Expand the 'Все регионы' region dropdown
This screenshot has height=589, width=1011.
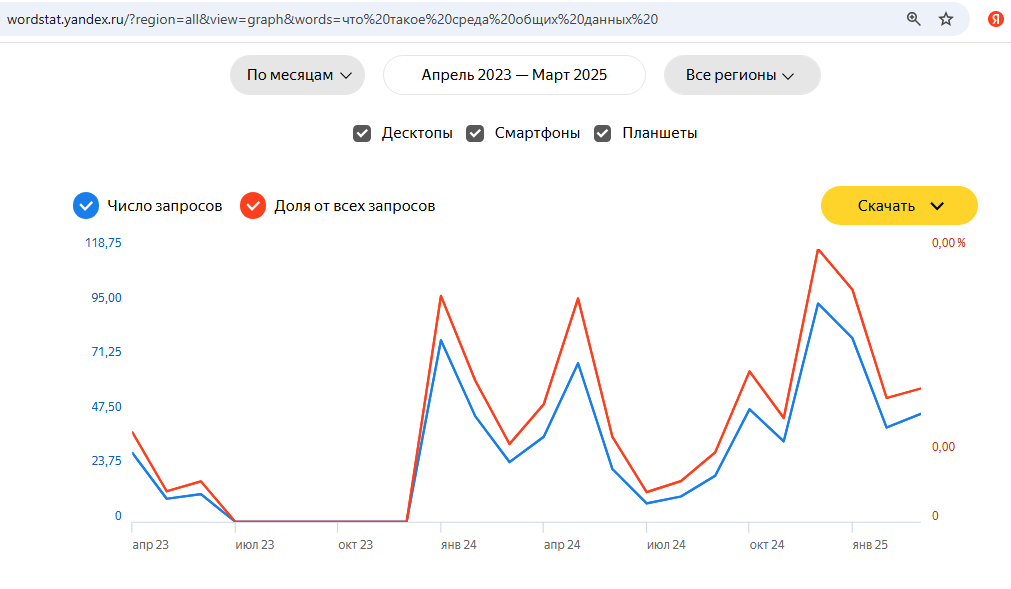point(741,75)
